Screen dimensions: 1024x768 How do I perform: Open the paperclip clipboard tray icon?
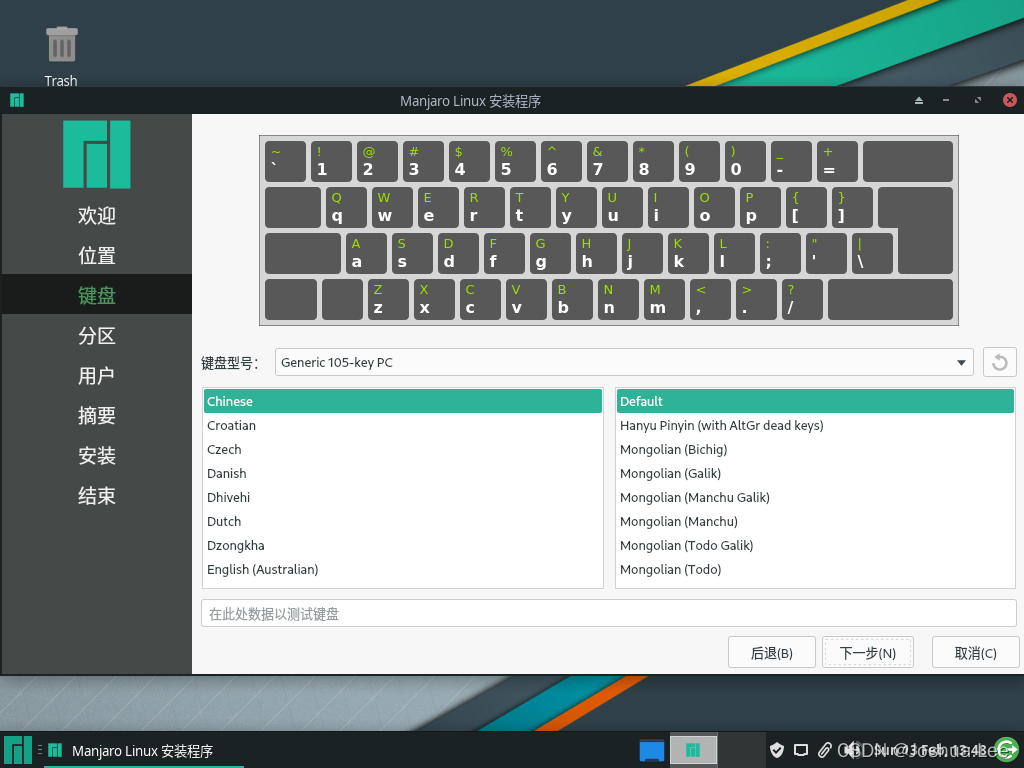[824, 750]
